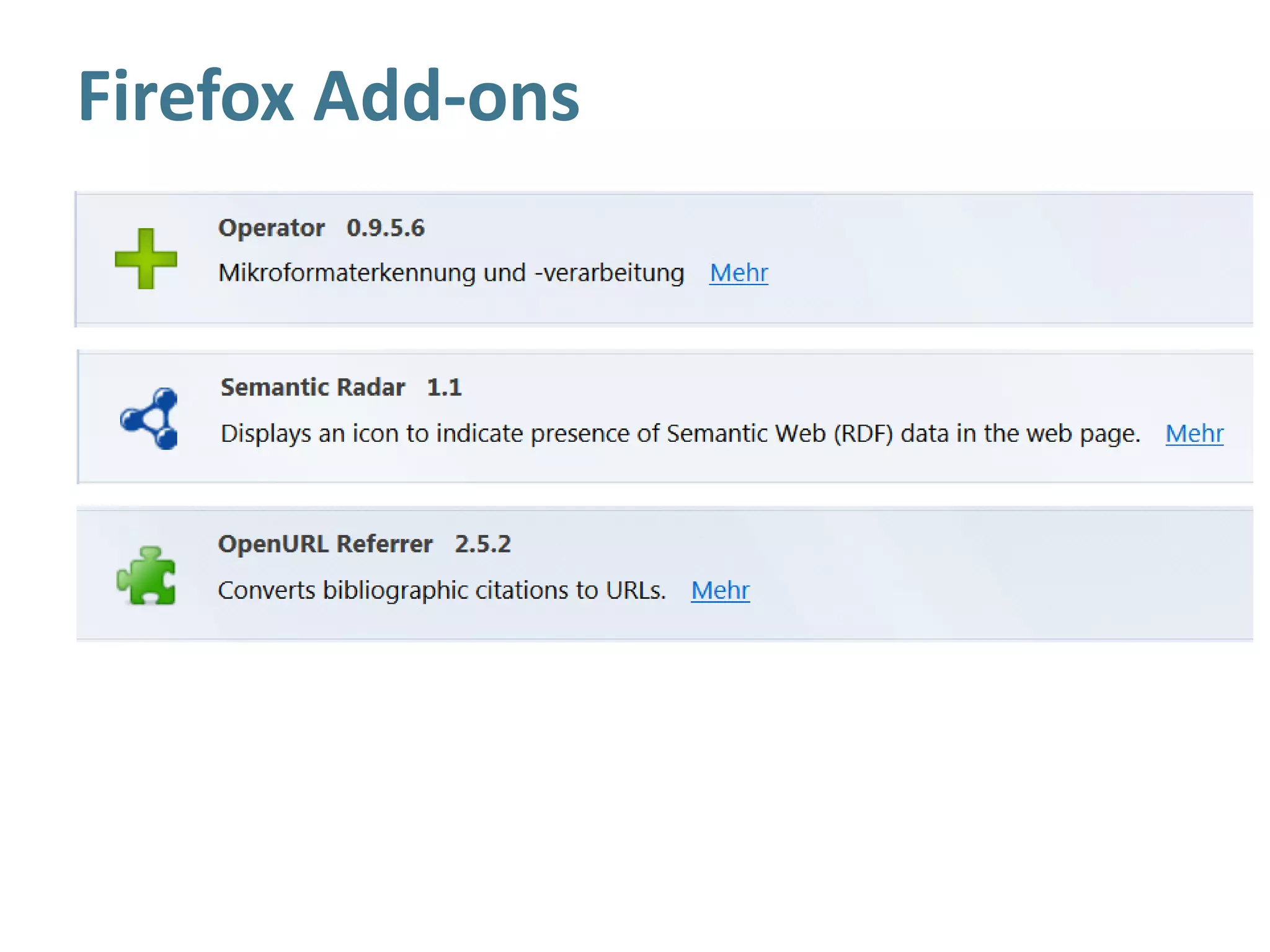The width and height of the screenshot is (1270, 952).
Task: Click the green plus Operator icon
Action: [x=146, y=258]
